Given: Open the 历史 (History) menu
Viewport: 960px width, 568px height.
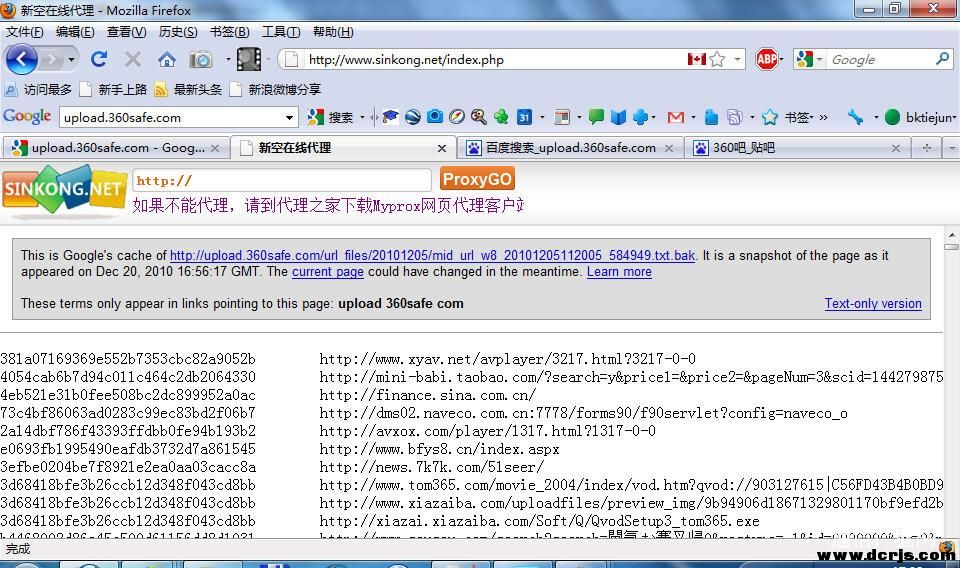Looking at the screenshot, I should (x=178, y=32).
